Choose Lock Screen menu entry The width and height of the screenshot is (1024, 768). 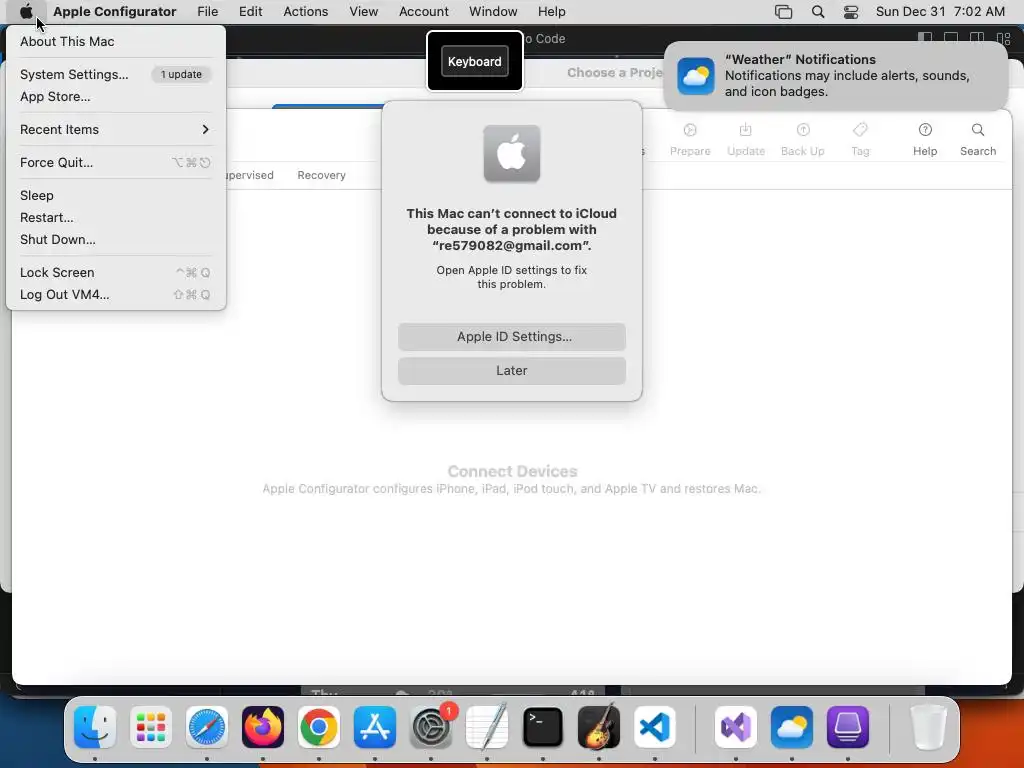115,272
